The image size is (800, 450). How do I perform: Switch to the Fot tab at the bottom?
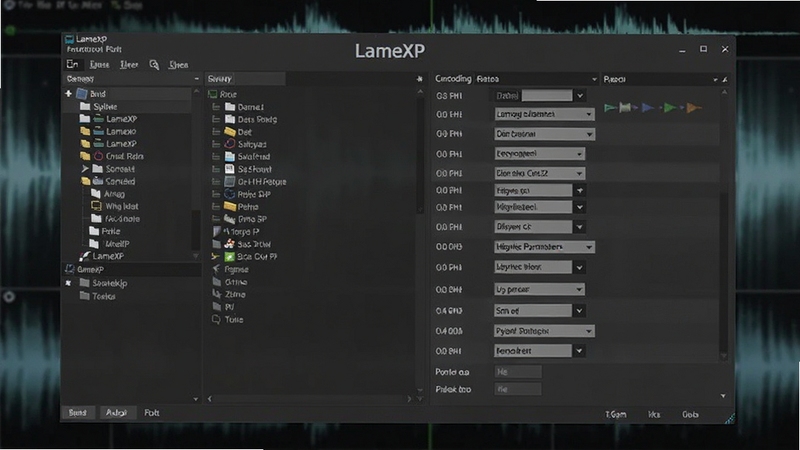152,412
